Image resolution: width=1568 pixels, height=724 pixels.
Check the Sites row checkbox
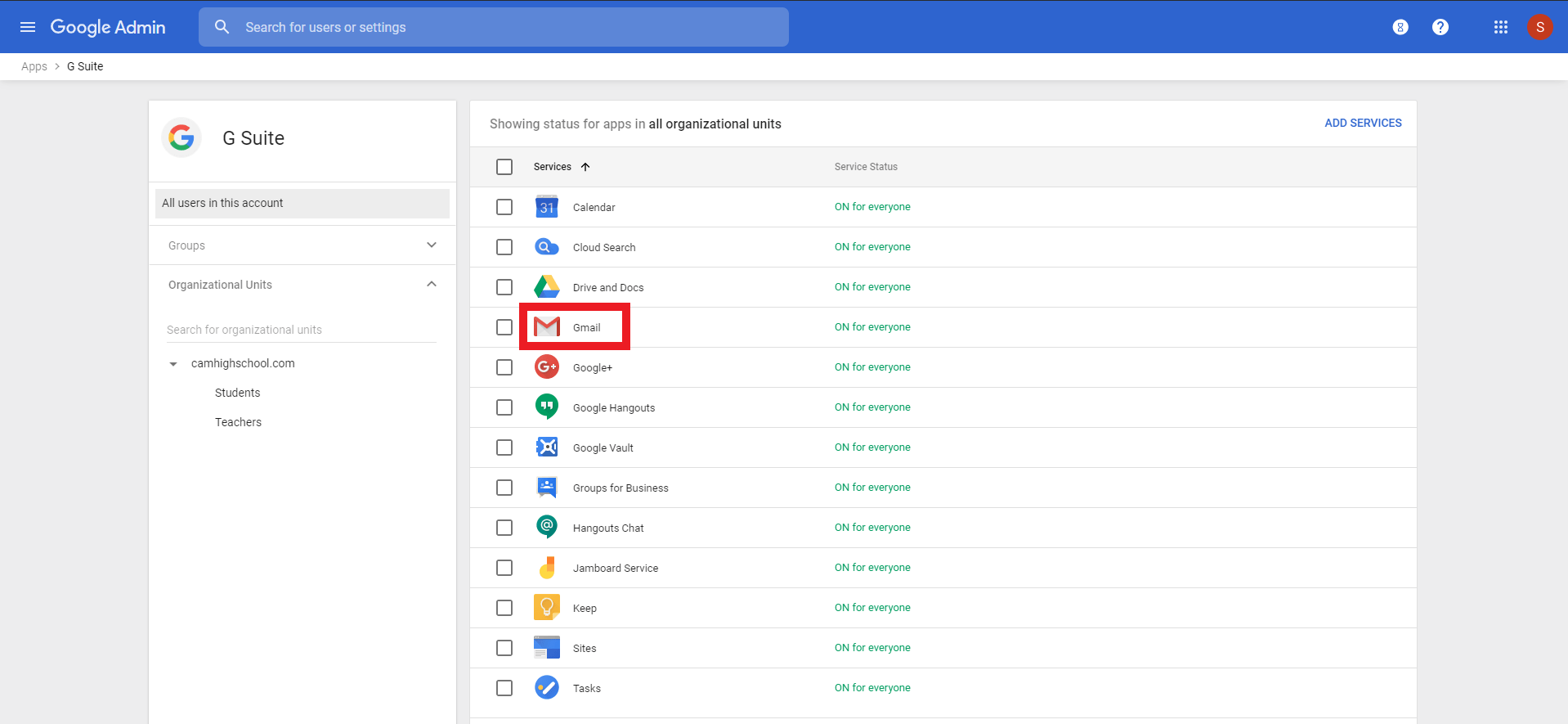pyautogui.click(x=504, y=648)
